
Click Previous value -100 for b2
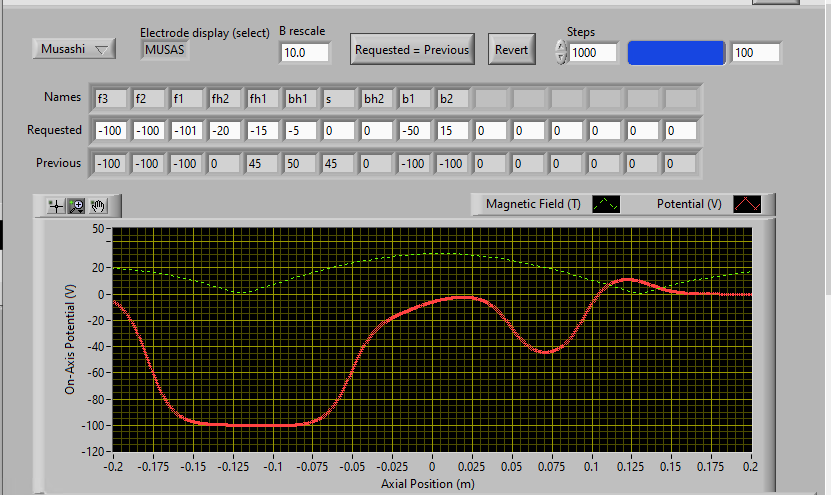pos(453,163)
